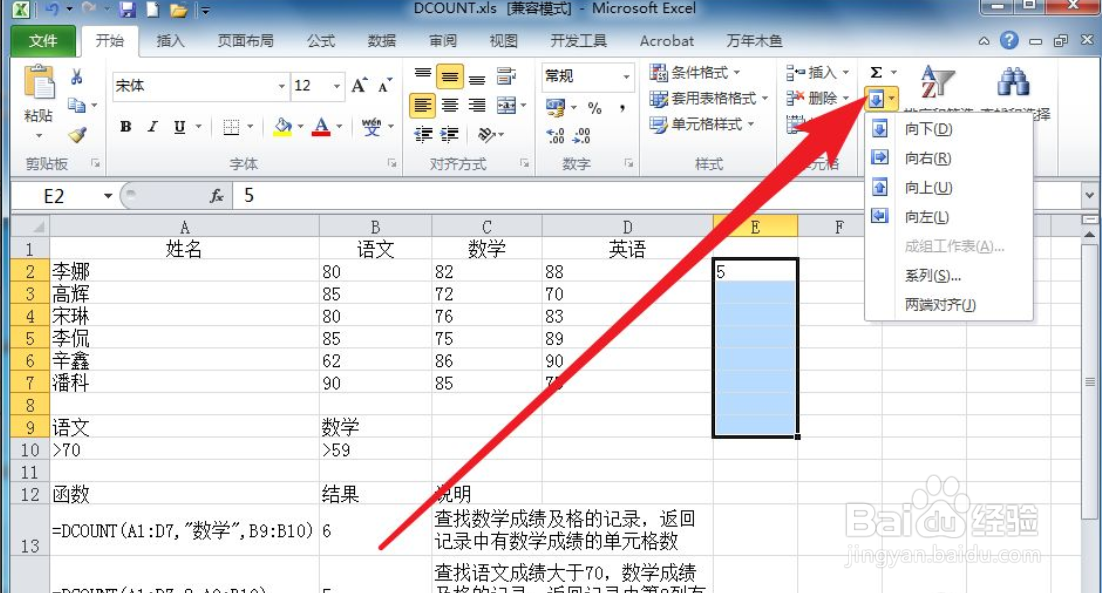
Task: Toggle underline formatting
Action: click(x=180, y=125)
